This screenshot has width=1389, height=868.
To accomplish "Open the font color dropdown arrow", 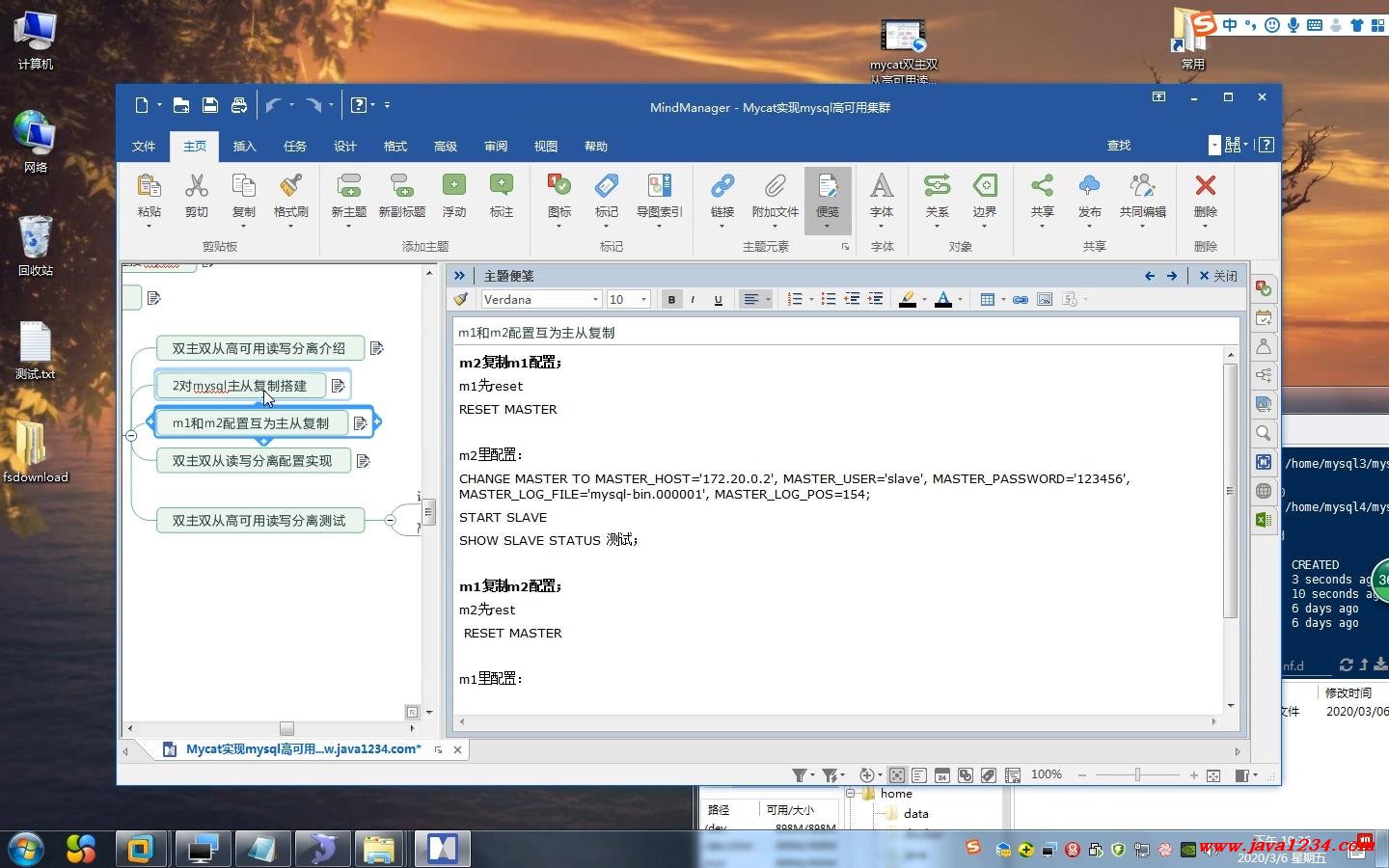I will coord(960,299).
